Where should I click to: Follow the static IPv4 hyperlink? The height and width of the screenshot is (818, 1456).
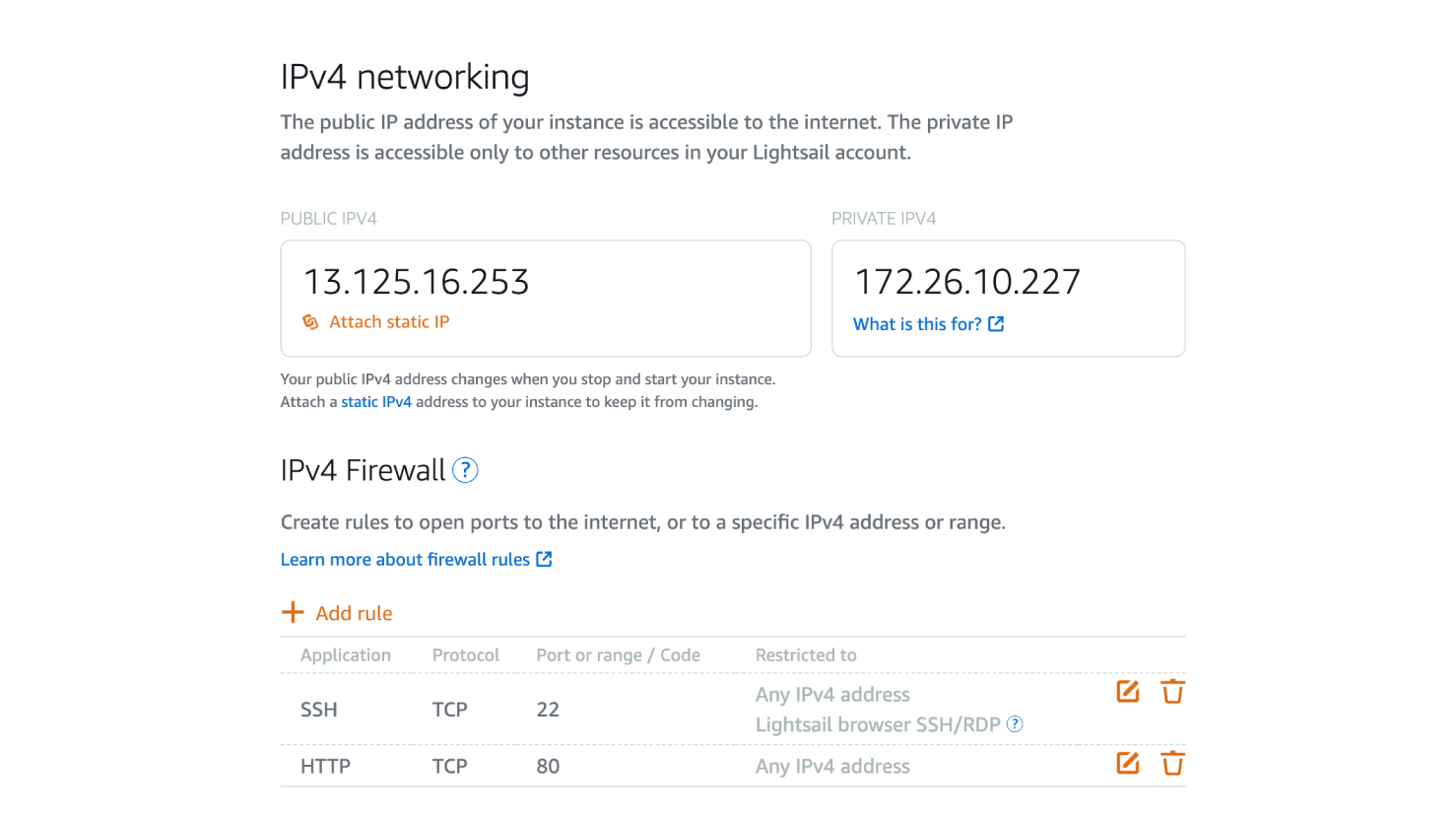[376, 402]
